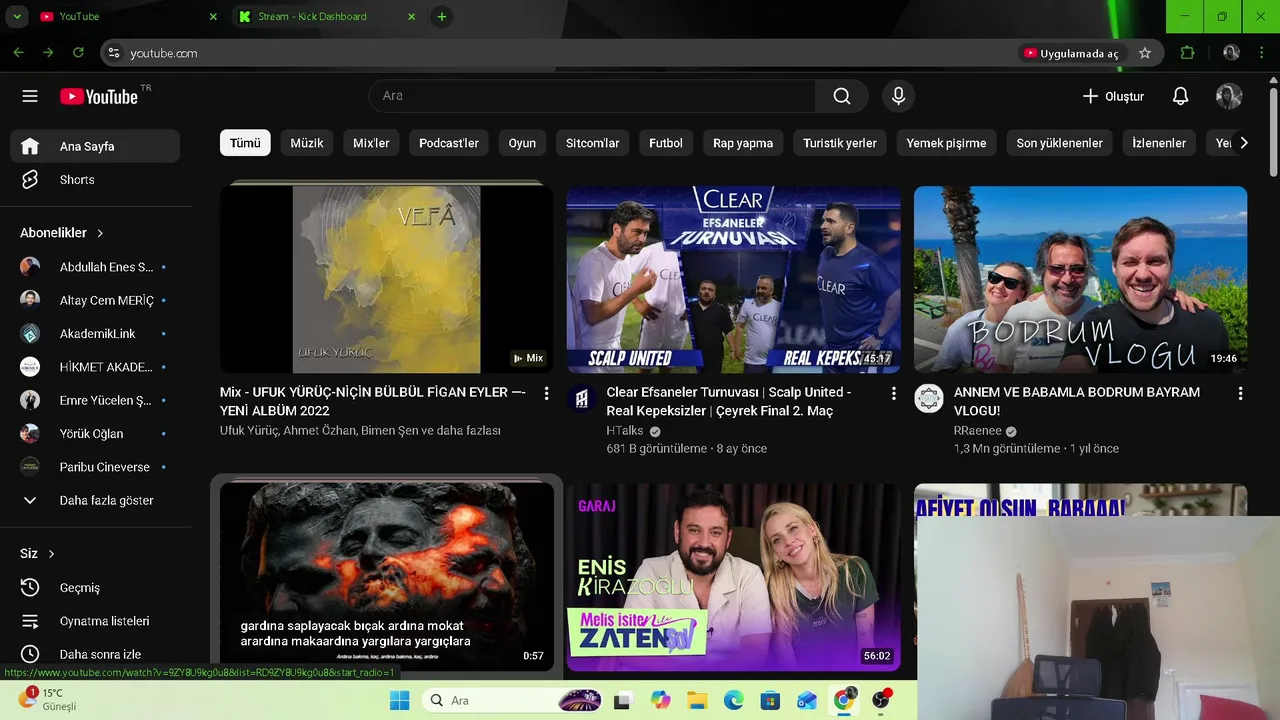Screen dimensions: 1280x720
Task: Expand Daha fazla göster subscriptions
Action: (x=95, y=500)
